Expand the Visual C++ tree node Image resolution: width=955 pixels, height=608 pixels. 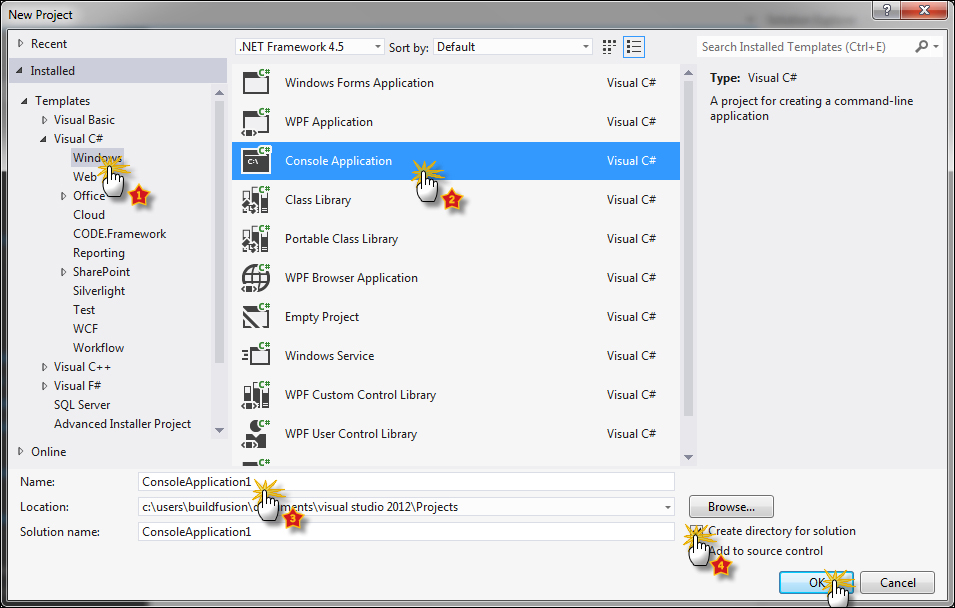click(x=45, y=367)
